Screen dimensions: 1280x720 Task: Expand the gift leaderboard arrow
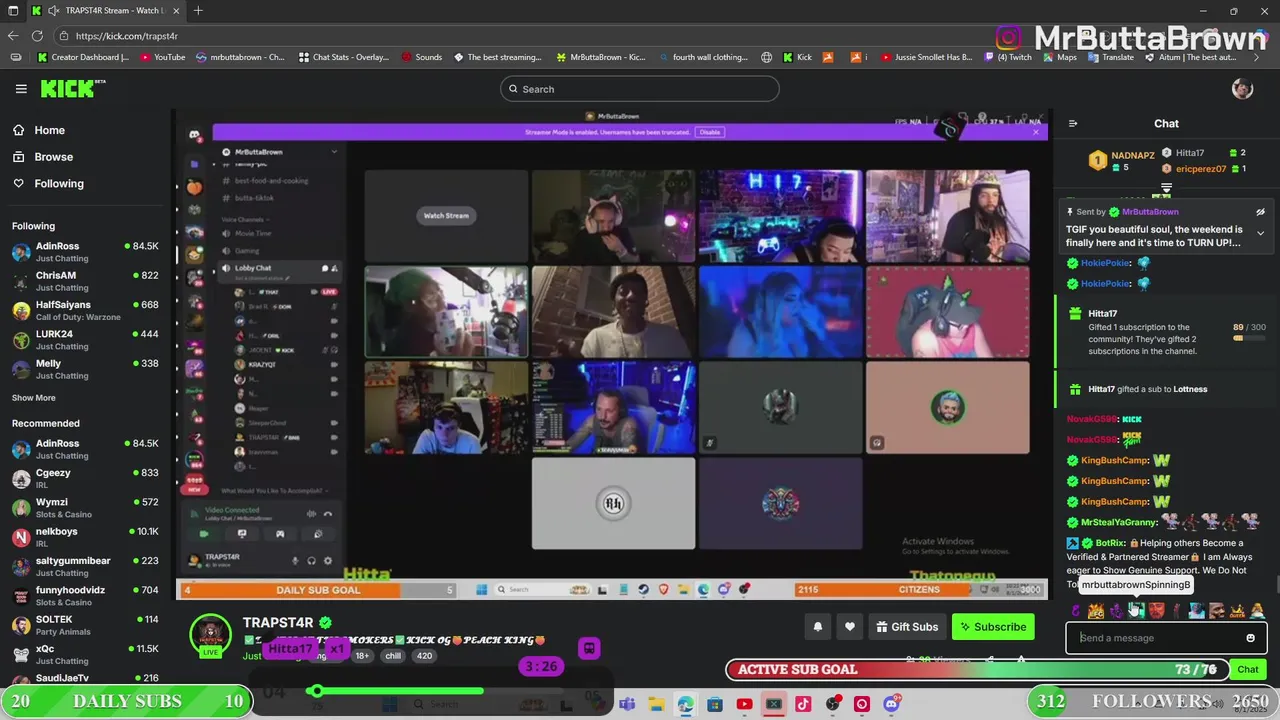tap(1166, 188)
